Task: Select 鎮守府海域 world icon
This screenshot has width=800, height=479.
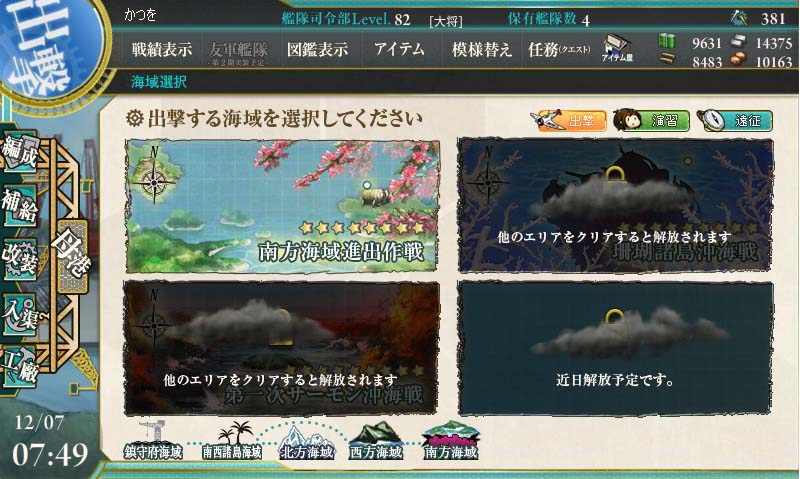Action: point(152,441)
